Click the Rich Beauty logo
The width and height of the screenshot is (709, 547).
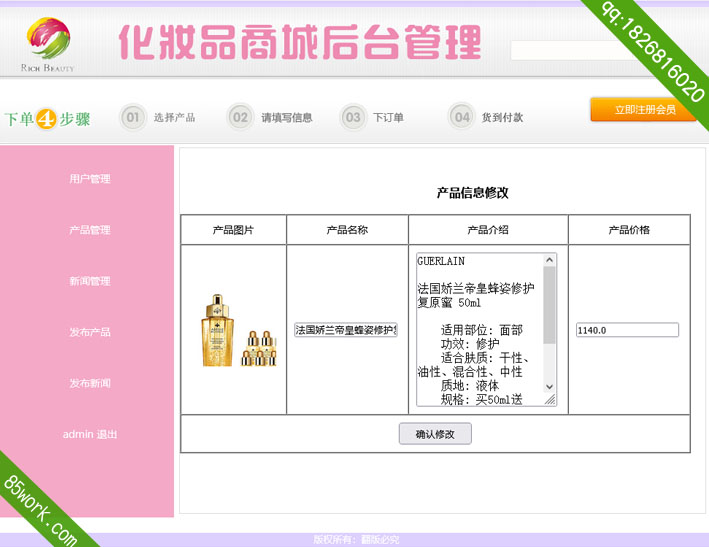(48, 44)
